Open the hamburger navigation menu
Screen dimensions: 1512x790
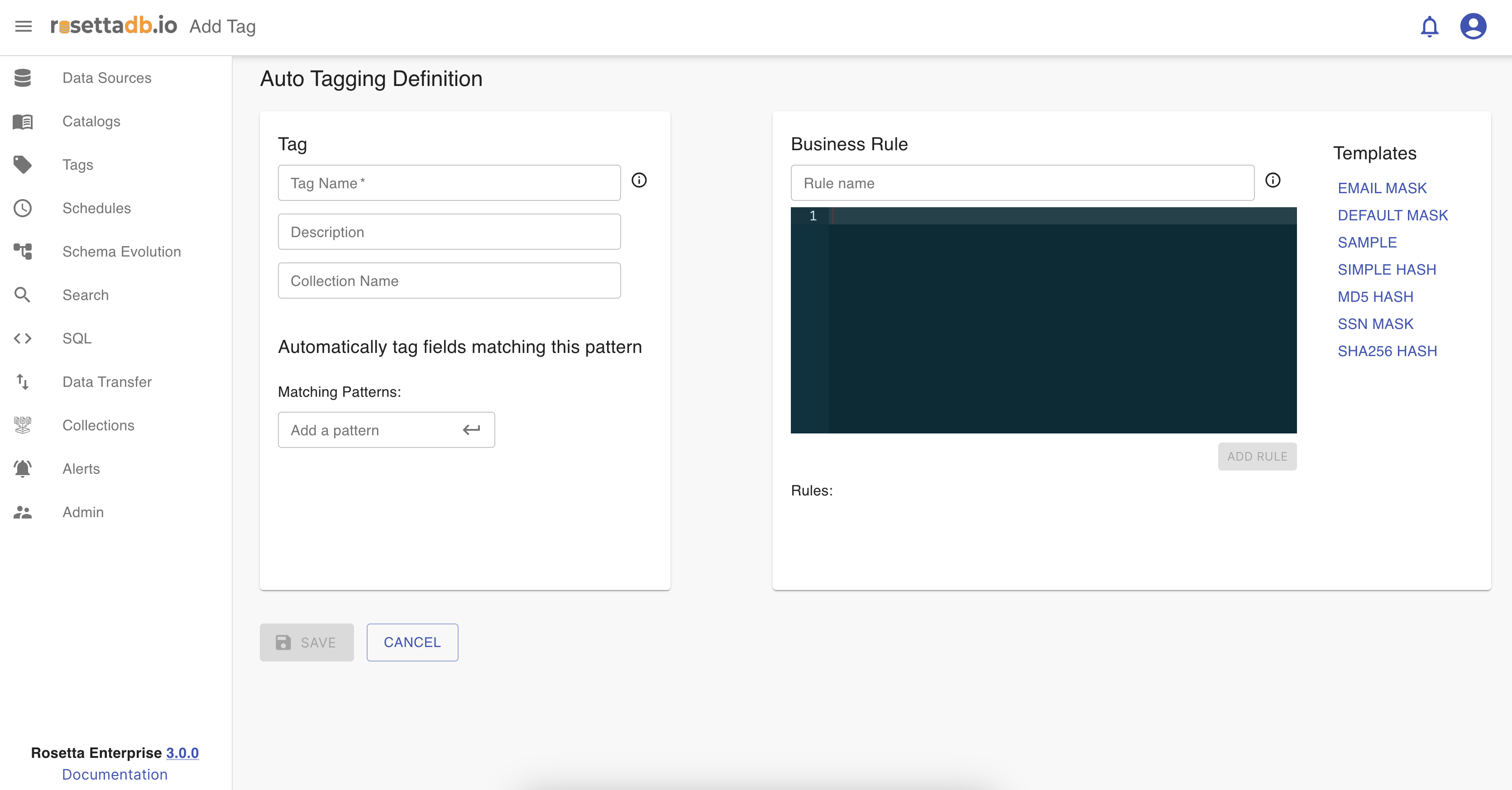(x=24, y=26)
